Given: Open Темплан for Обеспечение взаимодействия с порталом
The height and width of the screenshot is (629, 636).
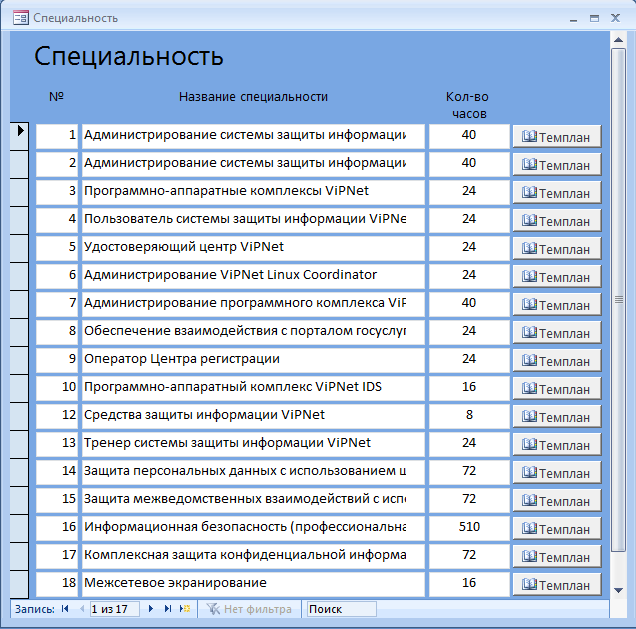Looking at the screenshot, I should [556, 333].
